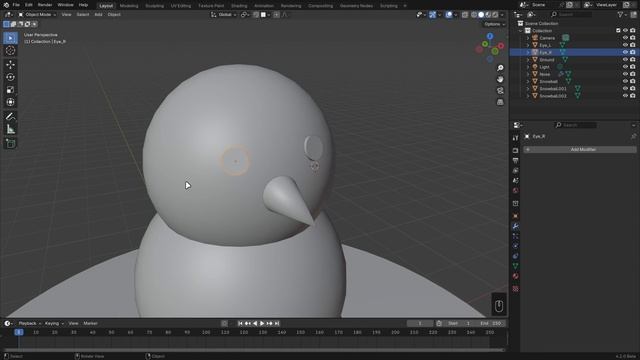640x360 pixels.
Task: Click the current frame number field
Action: [x=420, y=323]
